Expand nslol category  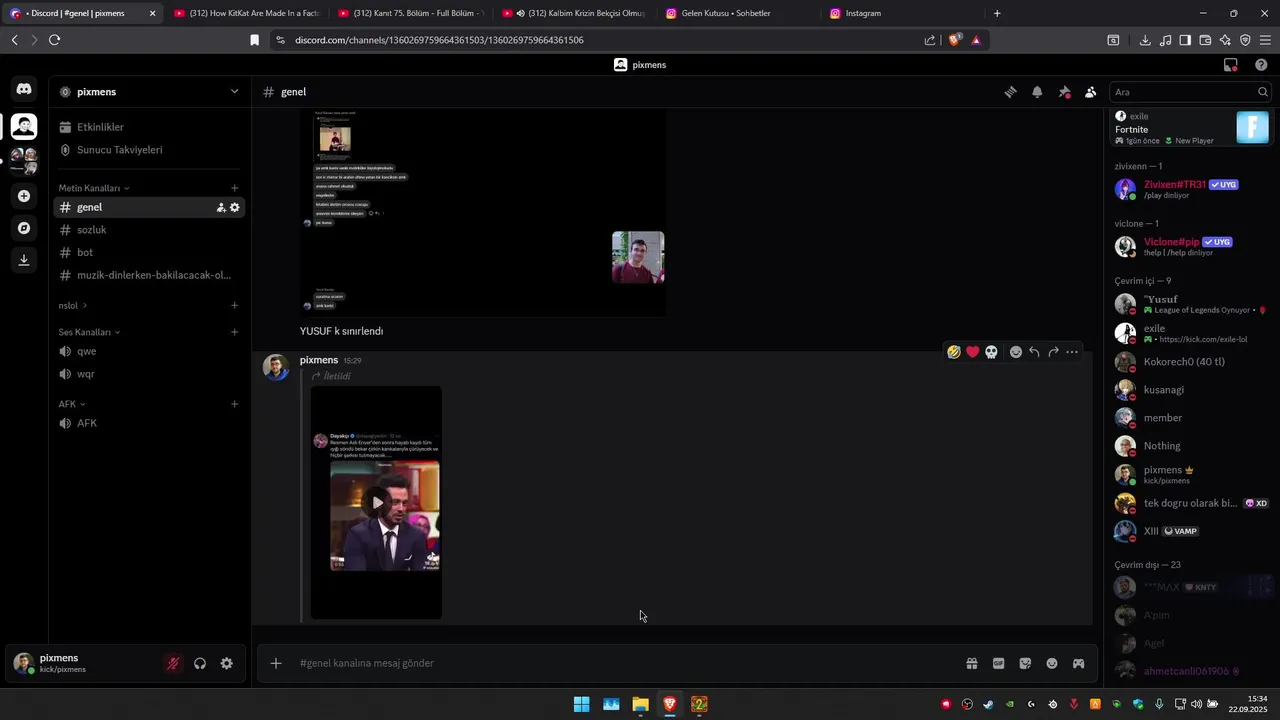pyautogui.click(x=72, y=306)
